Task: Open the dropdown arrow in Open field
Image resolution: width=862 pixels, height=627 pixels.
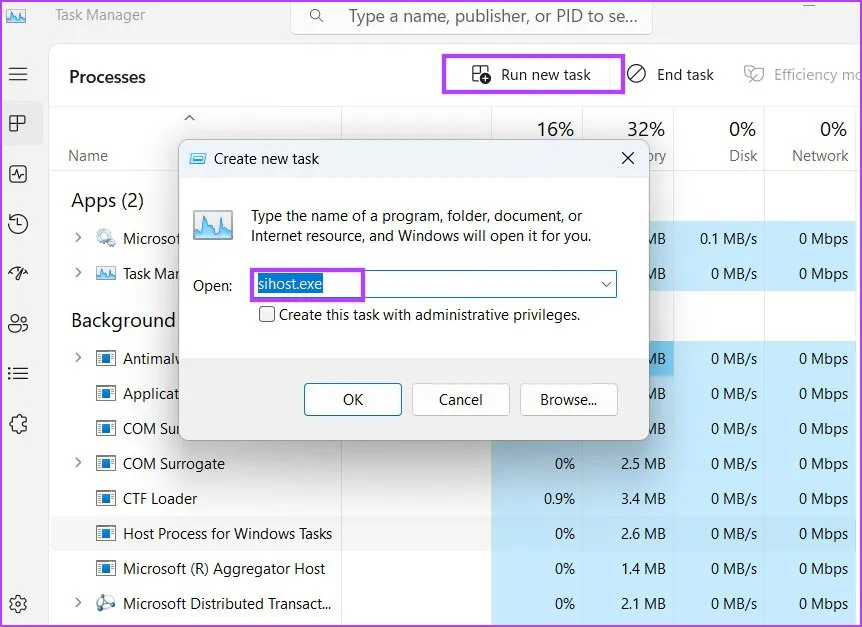Action: point(605,285)
